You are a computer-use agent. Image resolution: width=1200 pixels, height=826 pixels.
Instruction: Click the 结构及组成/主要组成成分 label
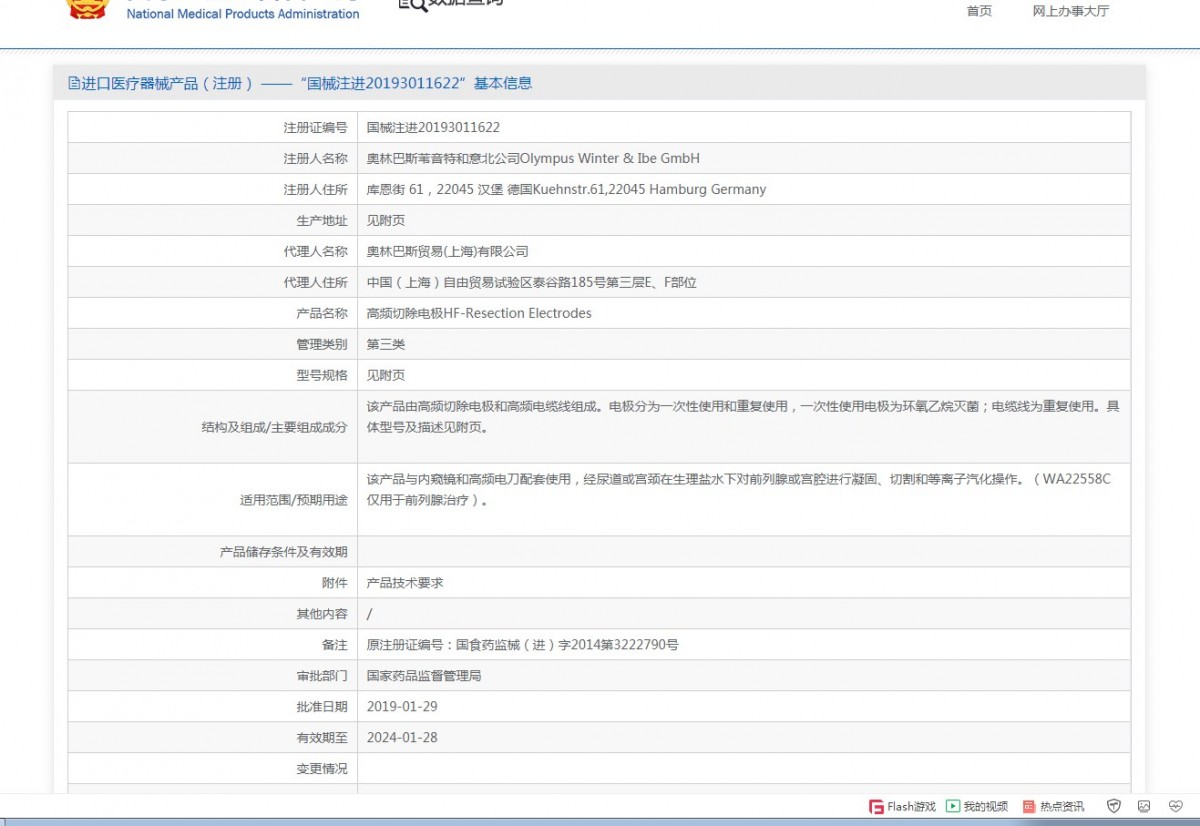pos(274,427)
